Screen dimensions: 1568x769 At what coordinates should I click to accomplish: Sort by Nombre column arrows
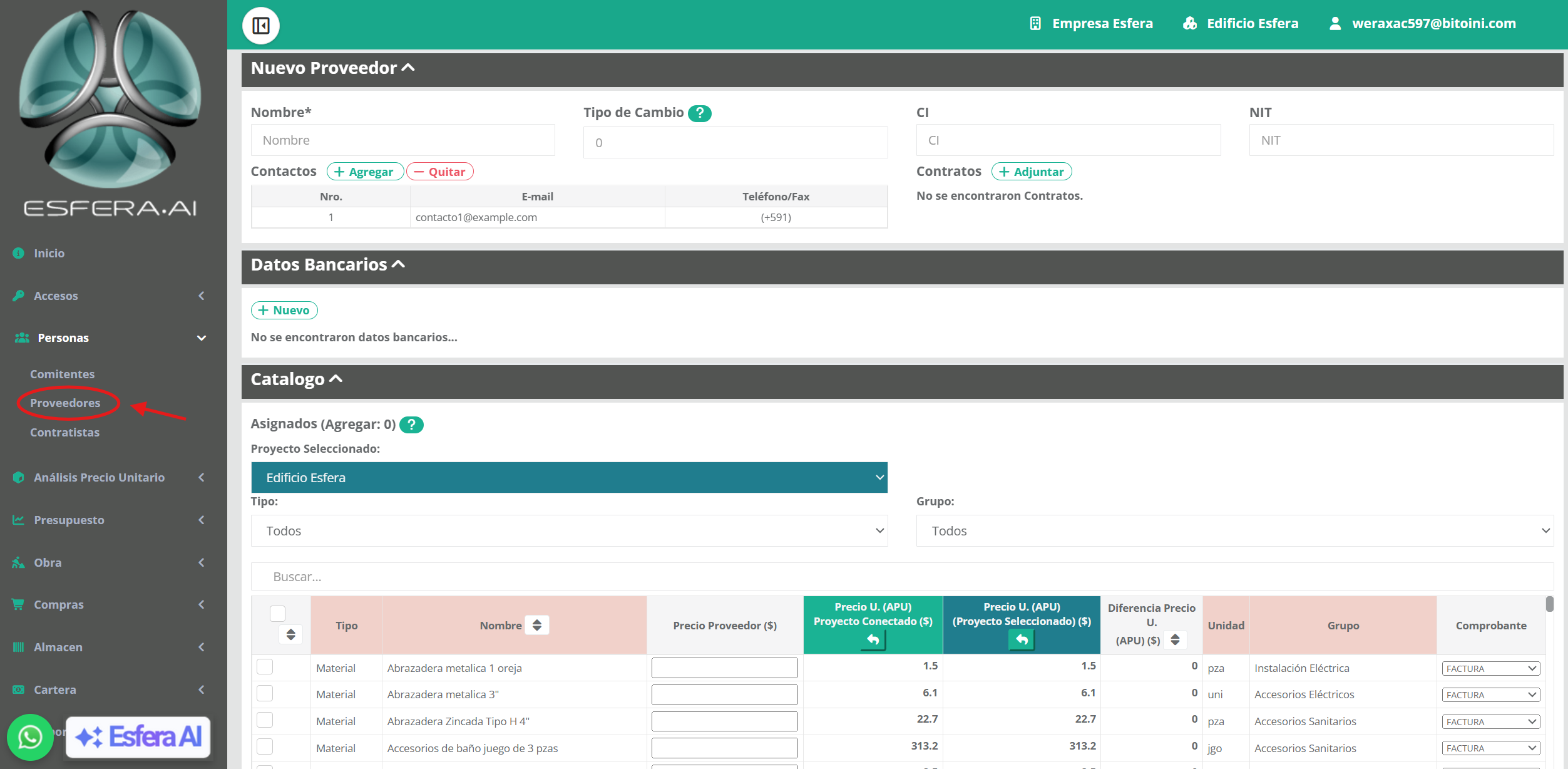click(537, 625)
